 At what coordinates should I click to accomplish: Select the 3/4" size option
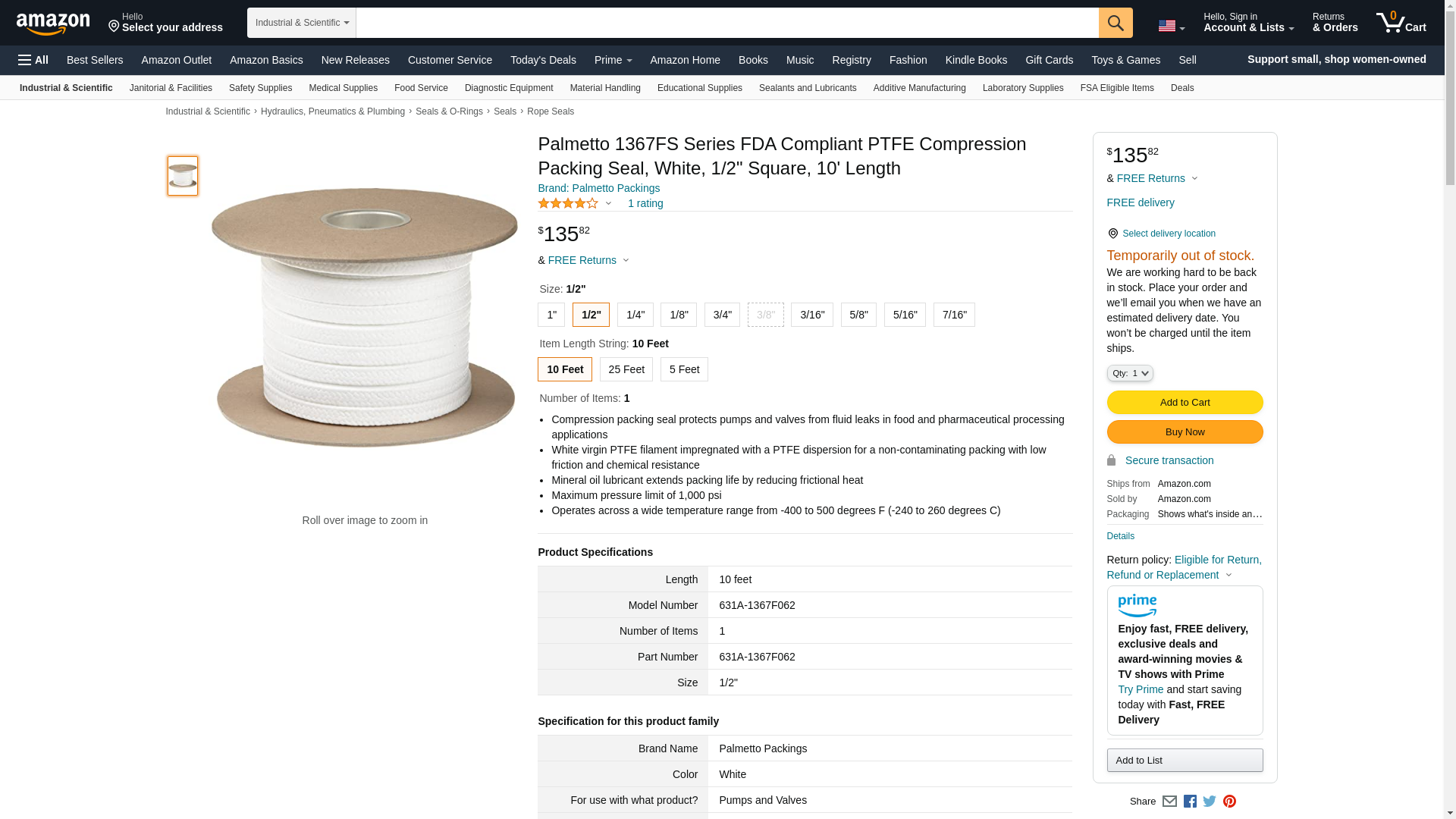pyautogui.click(x=722, y=315)
